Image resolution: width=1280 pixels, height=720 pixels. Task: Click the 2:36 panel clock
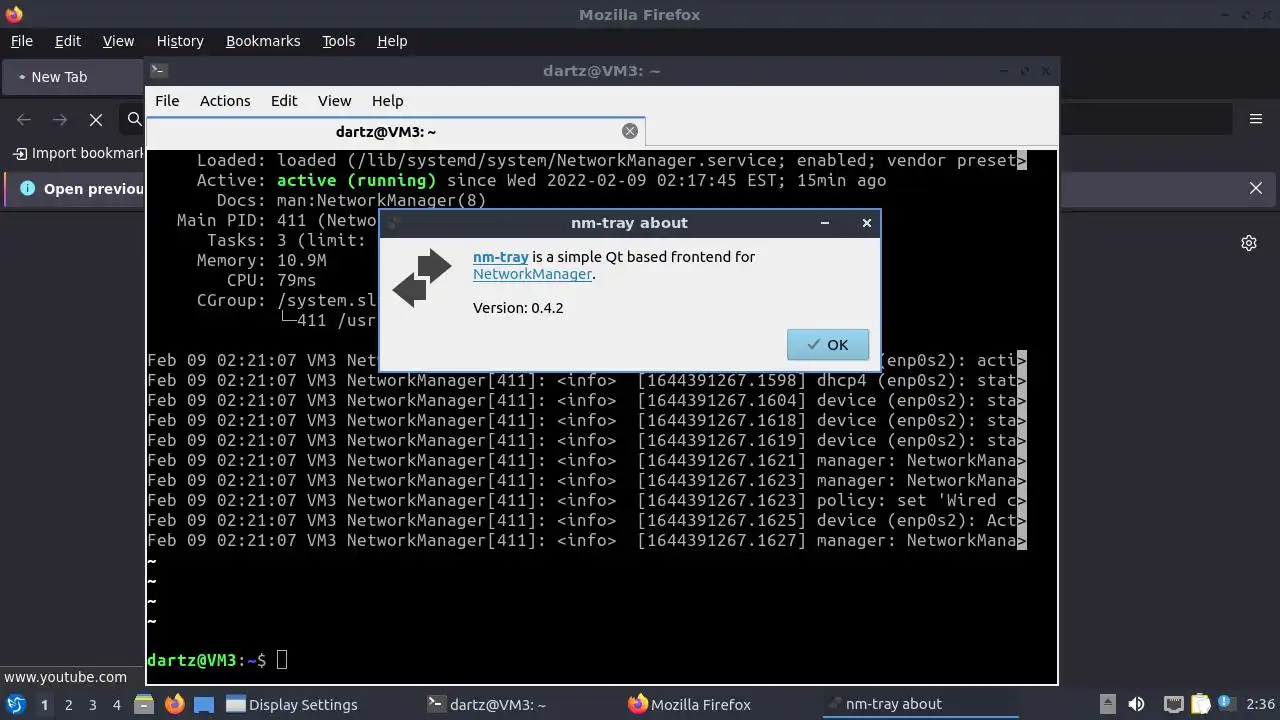click(1261, 705)
